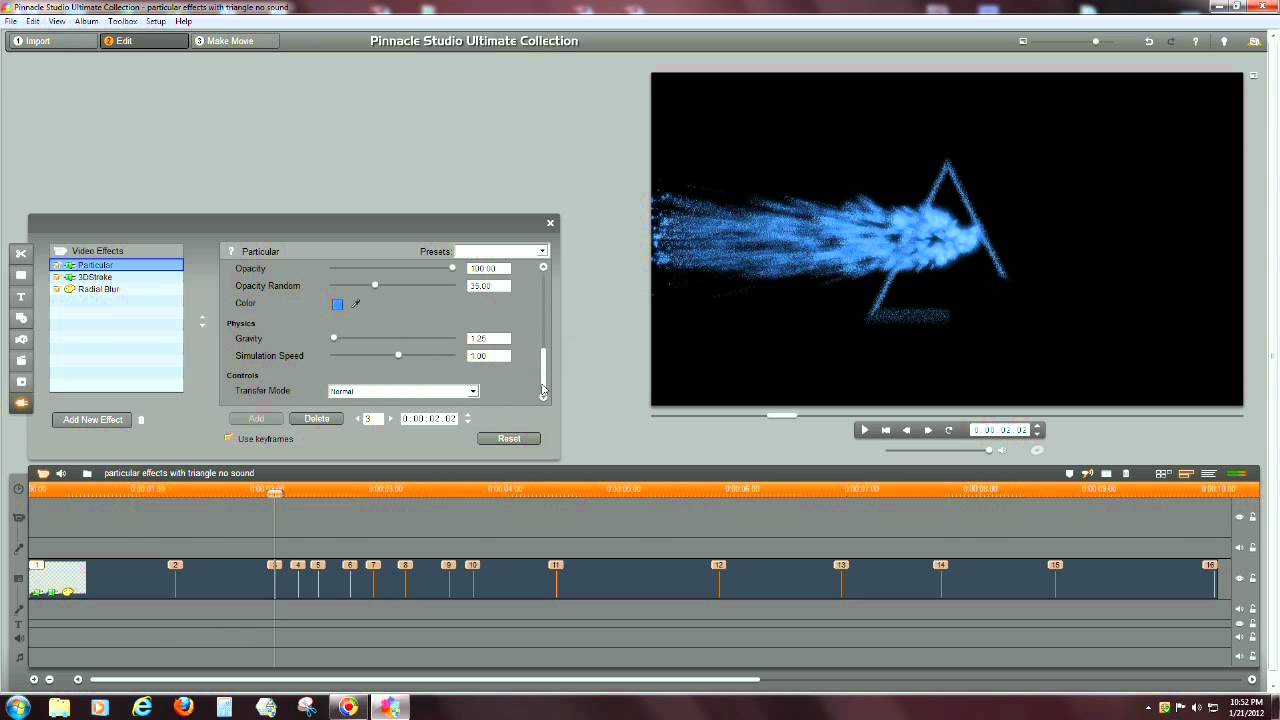The width and height of the screenshot is (1280, 720).
Task: Go to the next keyframe arrow
Action: 390,419
